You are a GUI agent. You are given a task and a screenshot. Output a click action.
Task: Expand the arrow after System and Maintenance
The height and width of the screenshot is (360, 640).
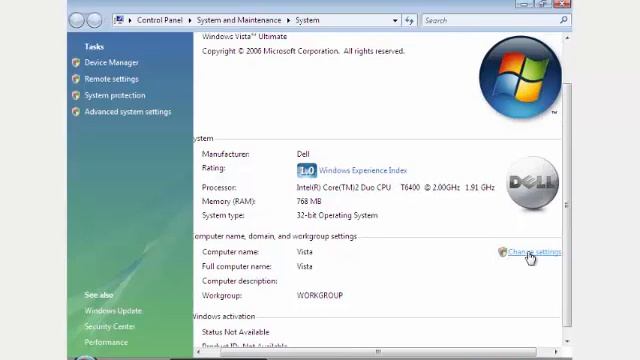(x=289, y=20)
